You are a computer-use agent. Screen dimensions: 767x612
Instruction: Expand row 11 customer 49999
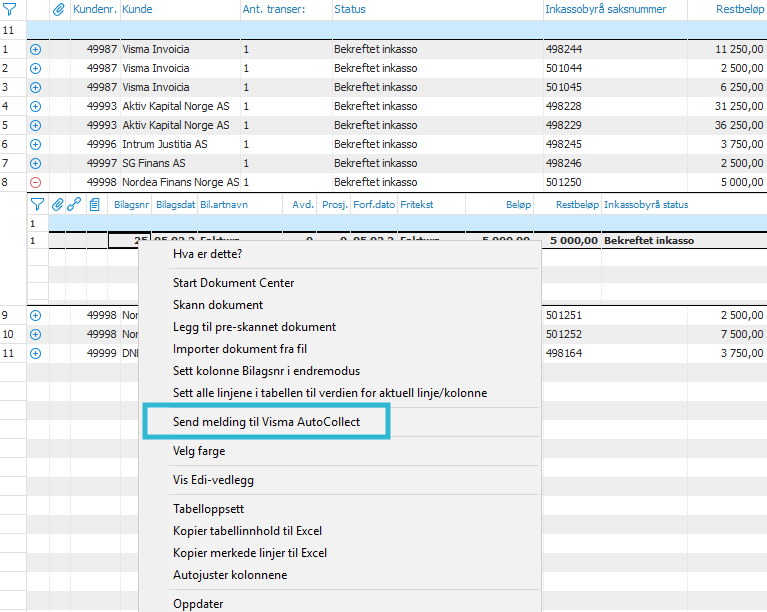(x=35, y=353)
